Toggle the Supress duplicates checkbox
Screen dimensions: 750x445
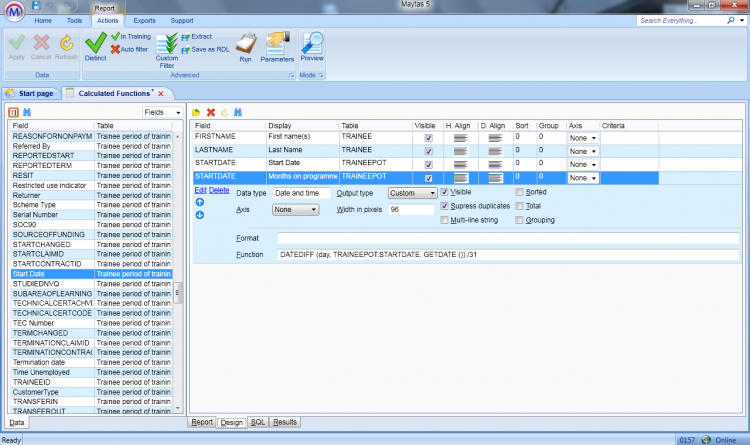[x=445, y=206]
